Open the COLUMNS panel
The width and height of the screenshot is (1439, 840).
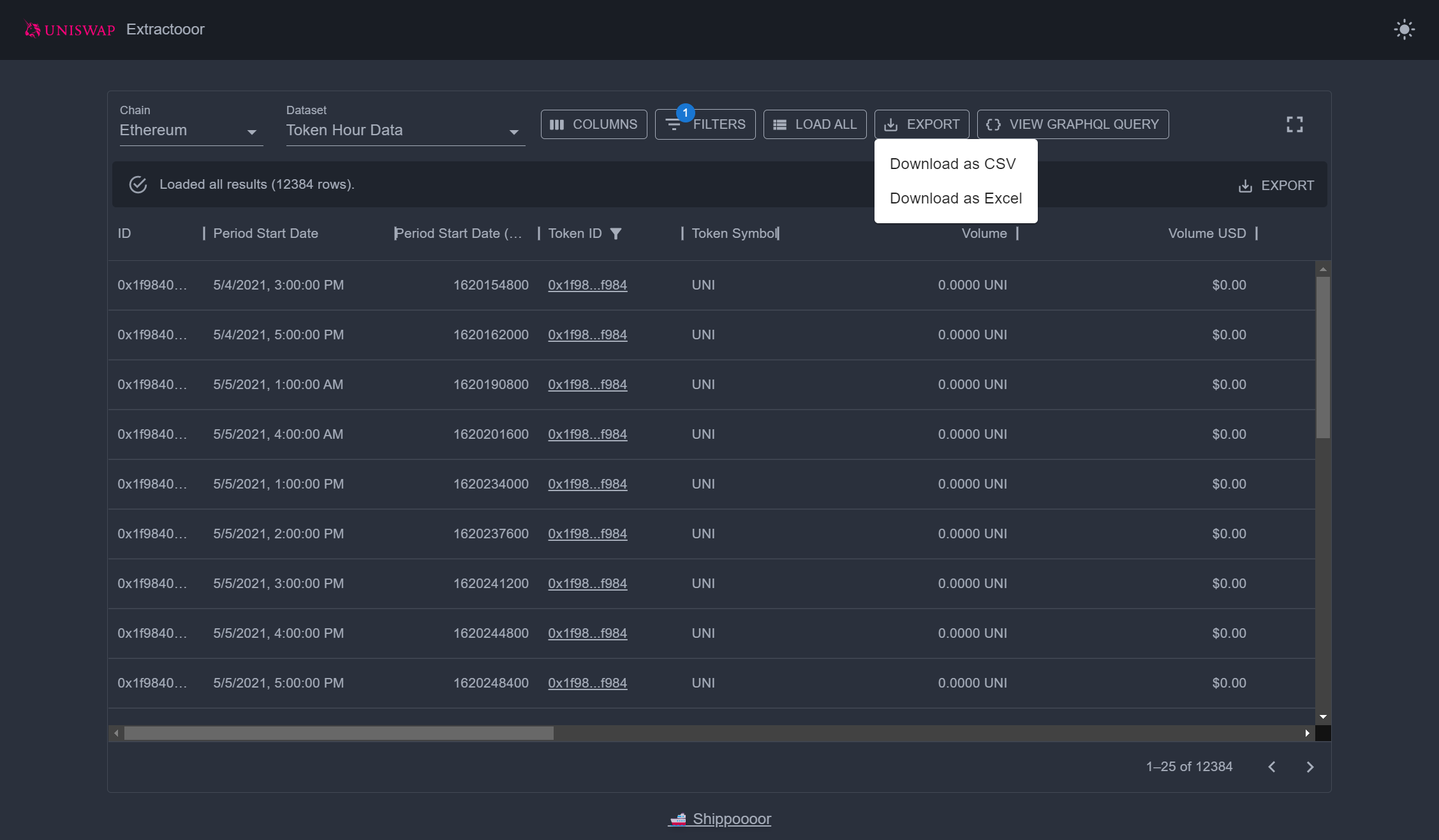(x=594, y=124)
